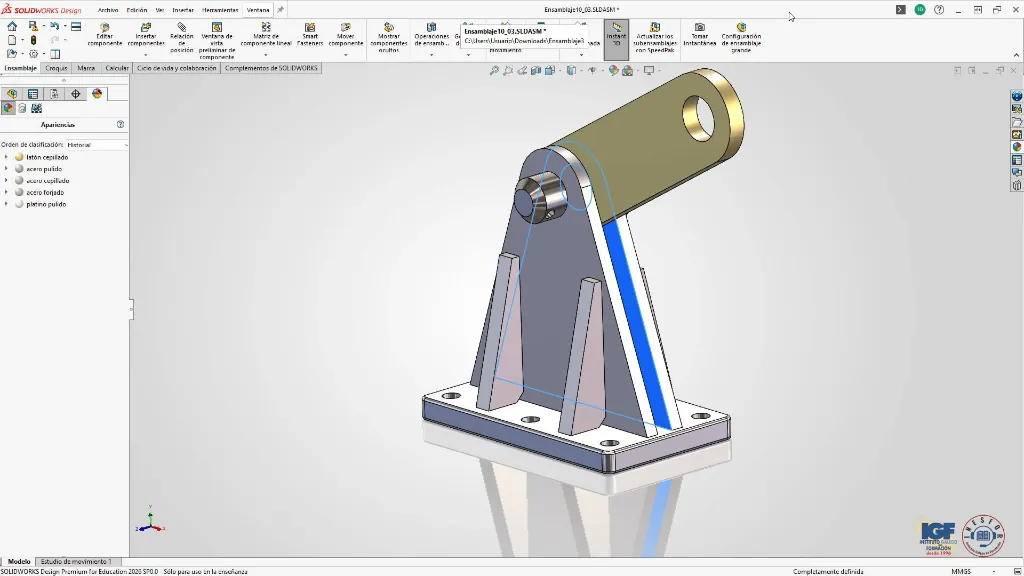Open PropertyManager tab icon

click(x=33, y=94)
